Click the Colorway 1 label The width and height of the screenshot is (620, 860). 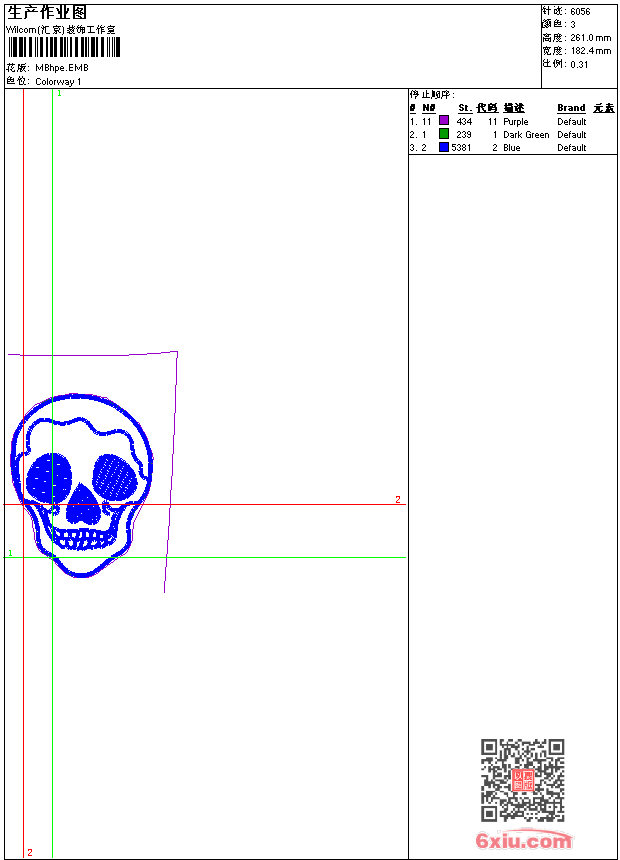coord(59,81)
